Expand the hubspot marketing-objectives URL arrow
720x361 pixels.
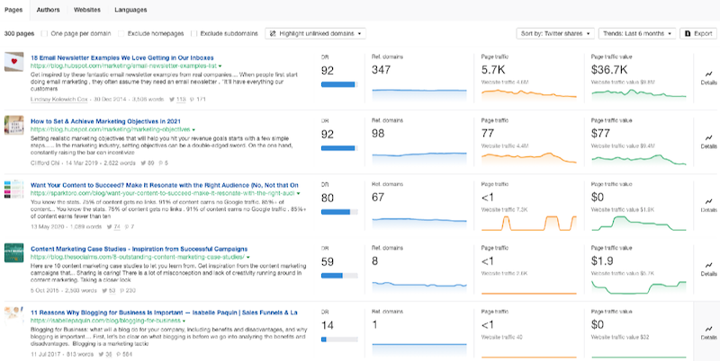click(x=193, y=130)
